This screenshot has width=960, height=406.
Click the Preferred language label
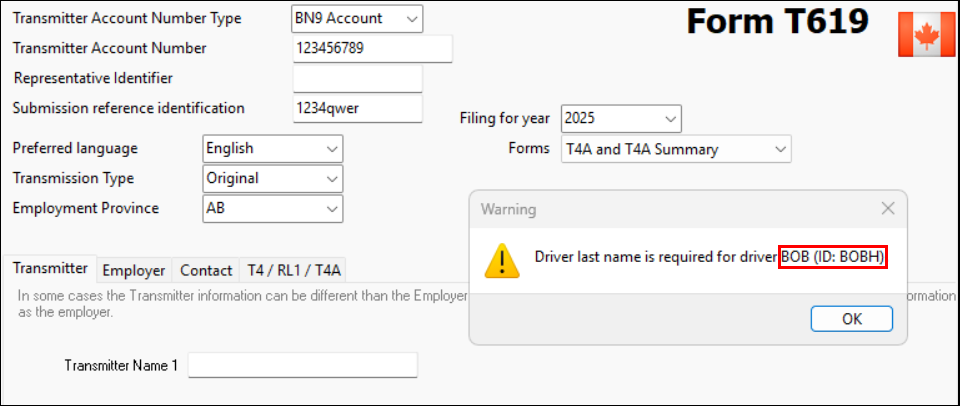75,148
